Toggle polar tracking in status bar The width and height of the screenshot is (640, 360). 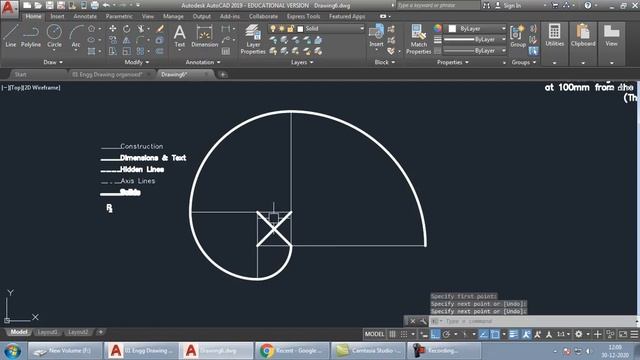click(447, 334)
